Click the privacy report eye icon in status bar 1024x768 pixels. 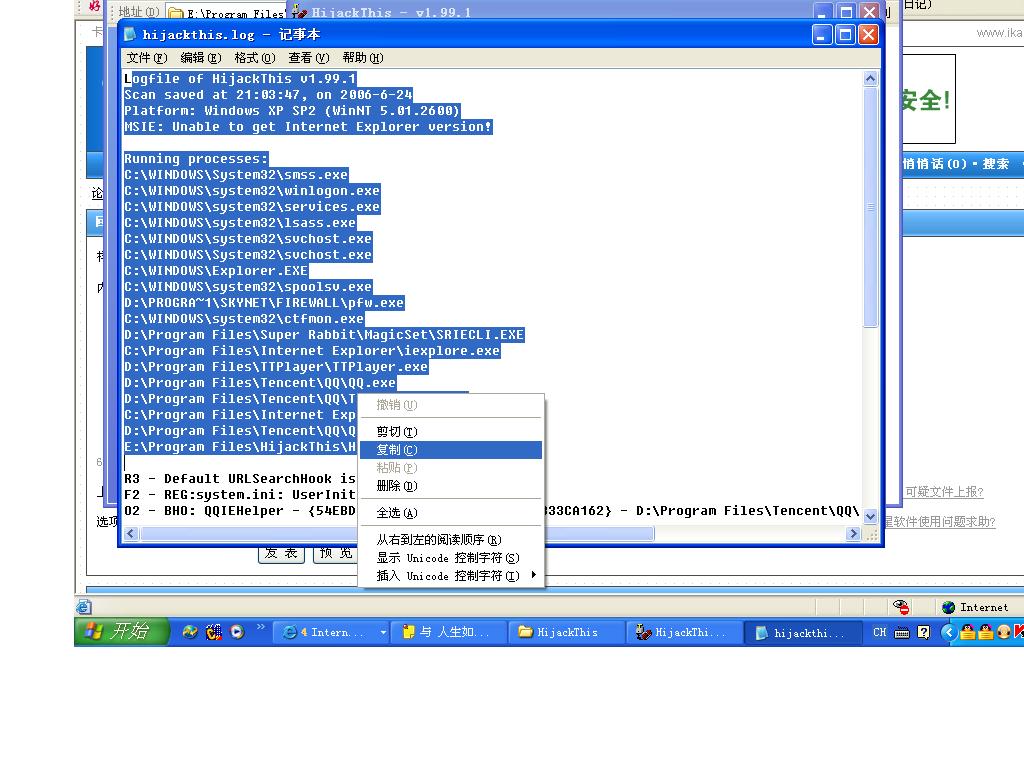tap(902, 607)
